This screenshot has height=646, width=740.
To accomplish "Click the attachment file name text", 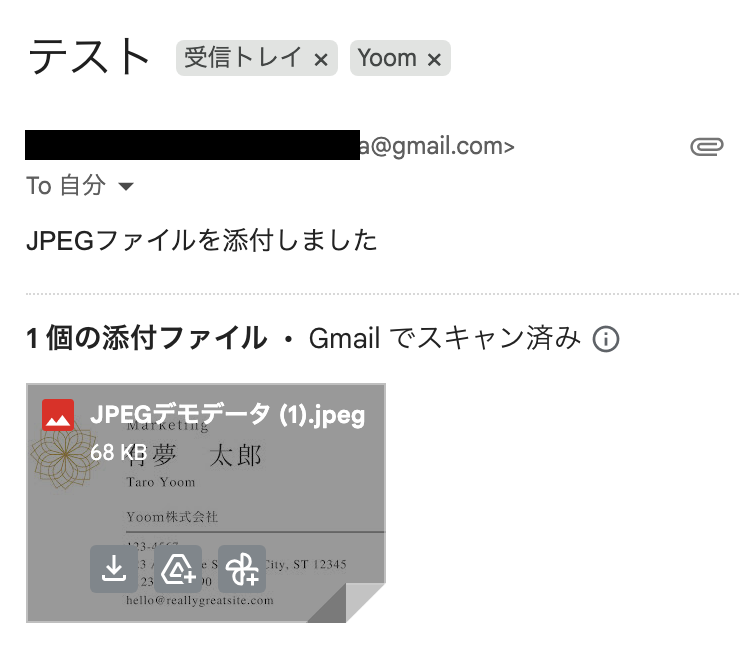I will click(227, 415).
